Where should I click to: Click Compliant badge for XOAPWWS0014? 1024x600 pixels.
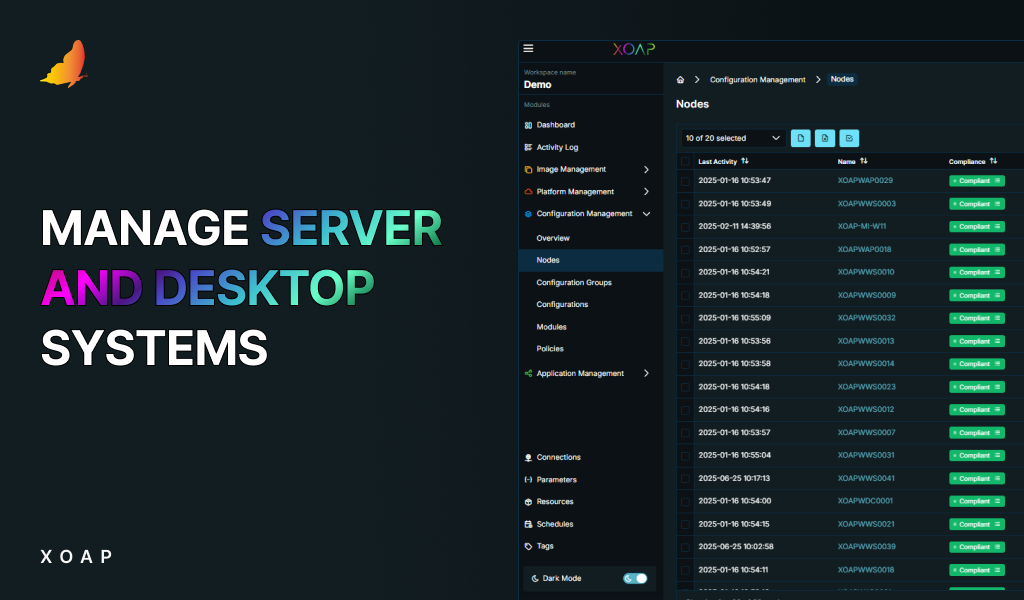[x=976, y=364]
